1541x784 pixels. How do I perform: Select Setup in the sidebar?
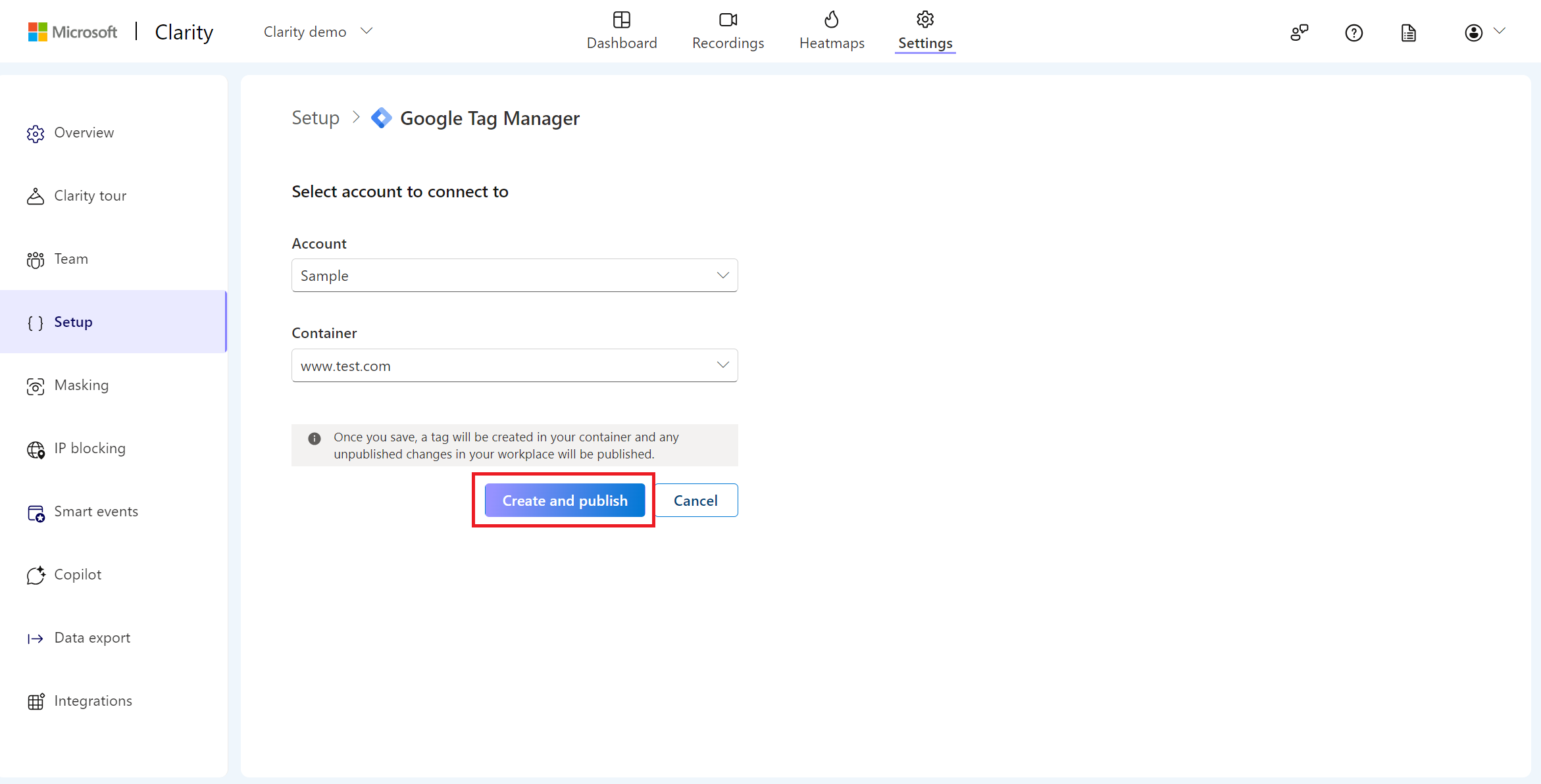click(x=113, y=322)
